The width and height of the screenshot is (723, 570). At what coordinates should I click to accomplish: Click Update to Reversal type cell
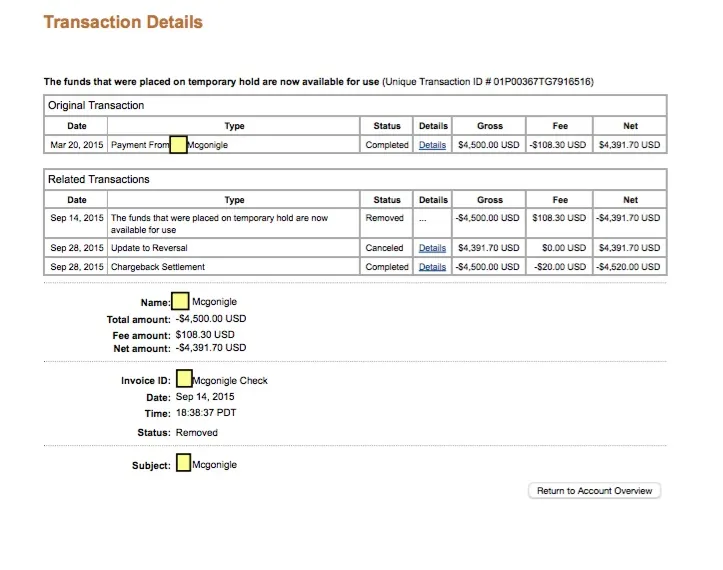(233, 248)
